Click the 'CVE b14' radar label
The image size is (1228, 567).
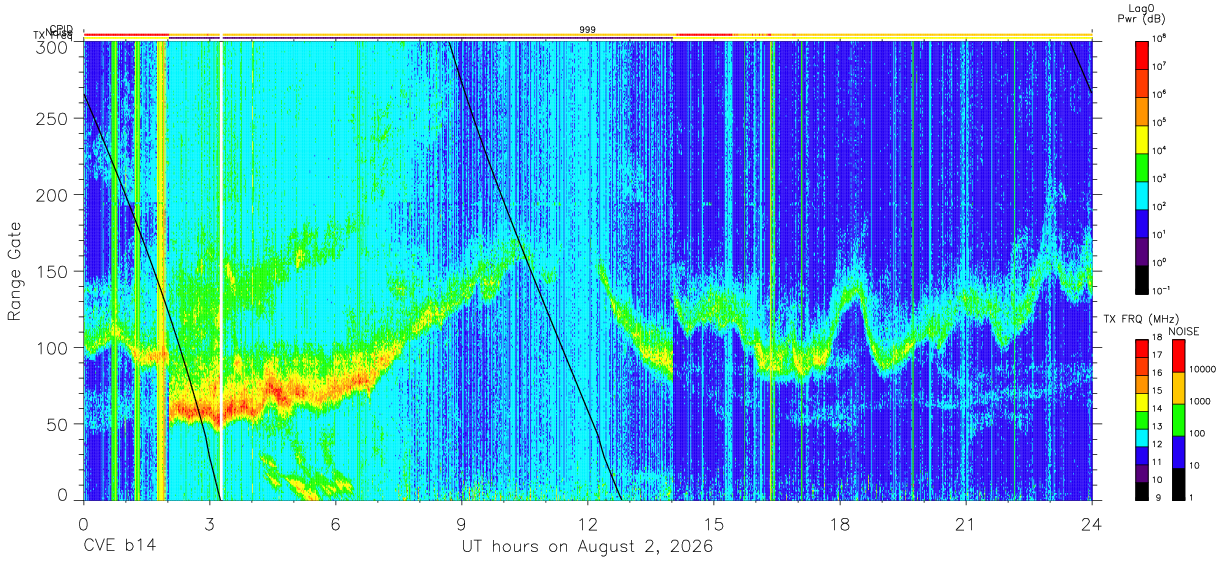[x=119, y=547]
